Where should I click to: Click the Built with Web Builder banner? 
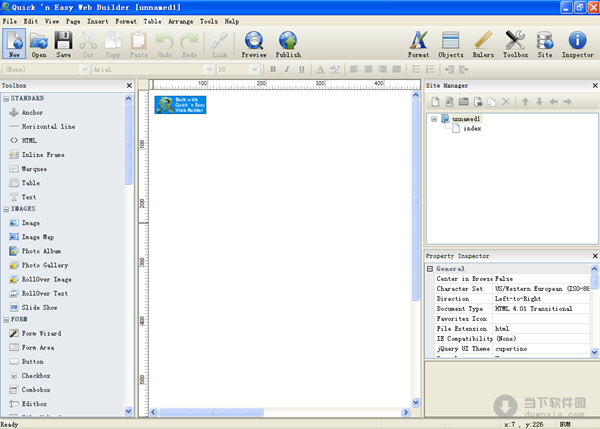(180, 105)
